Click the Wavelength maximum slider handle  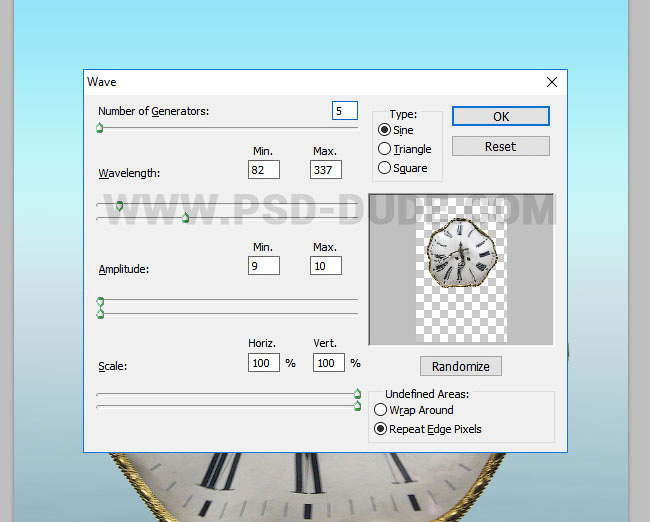coord(185,217)
